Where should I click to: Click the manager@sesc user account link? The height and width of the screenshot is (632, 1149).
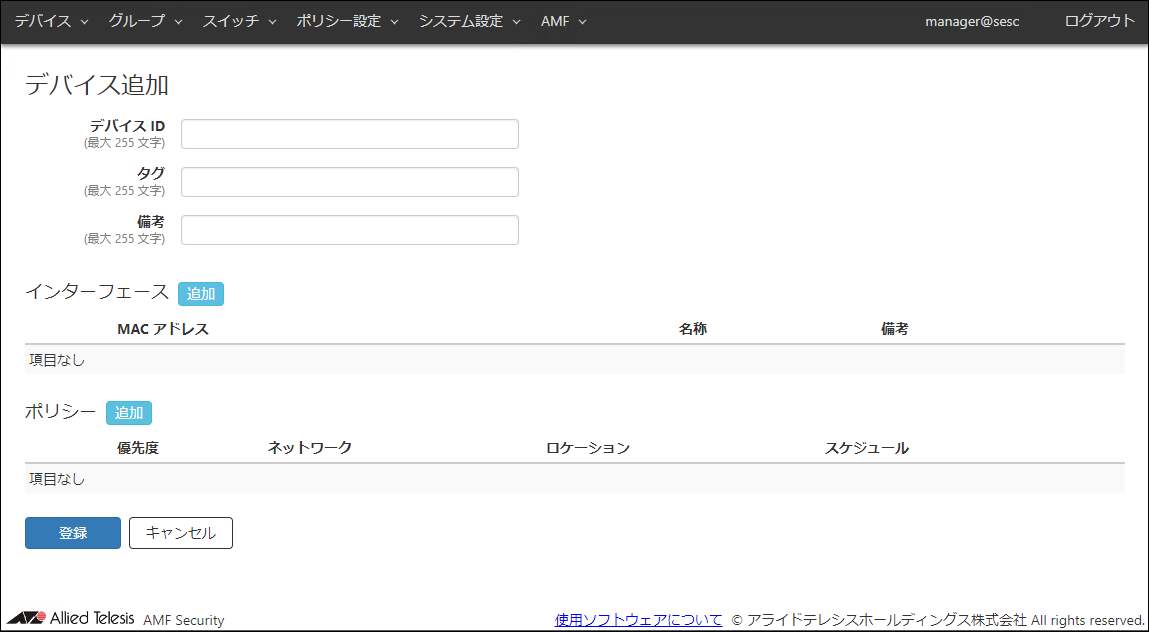(972, 21)
